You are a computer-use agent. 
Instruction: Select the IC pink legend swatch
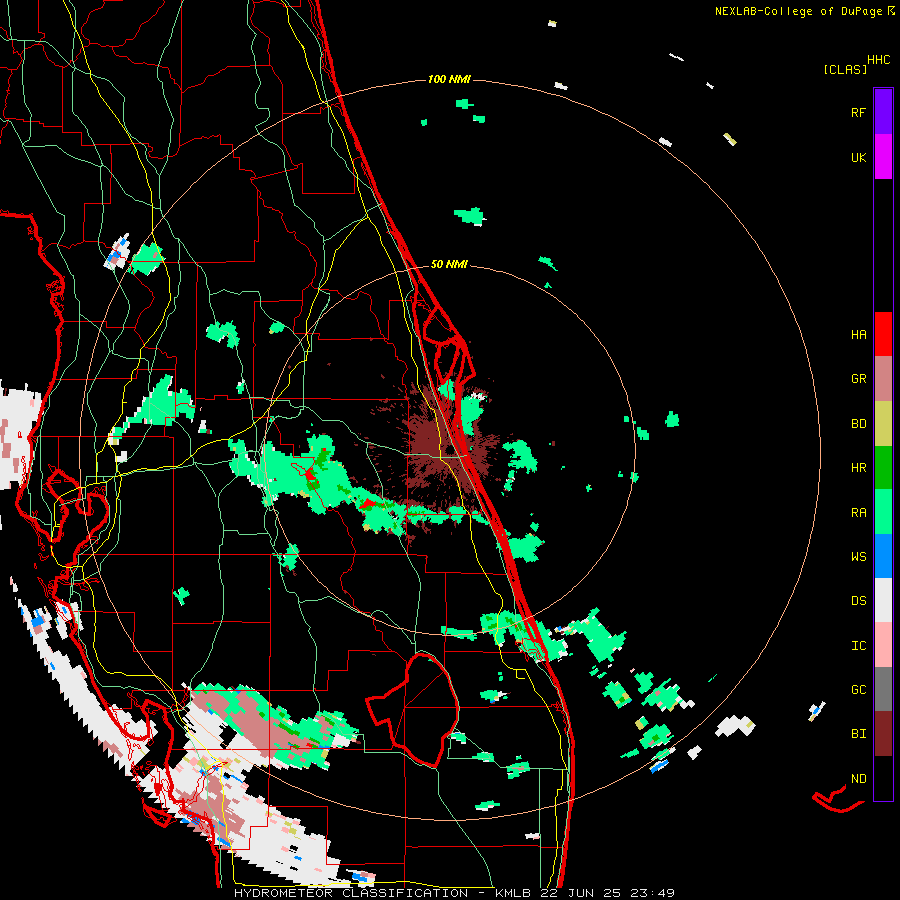tap(883, 645)
